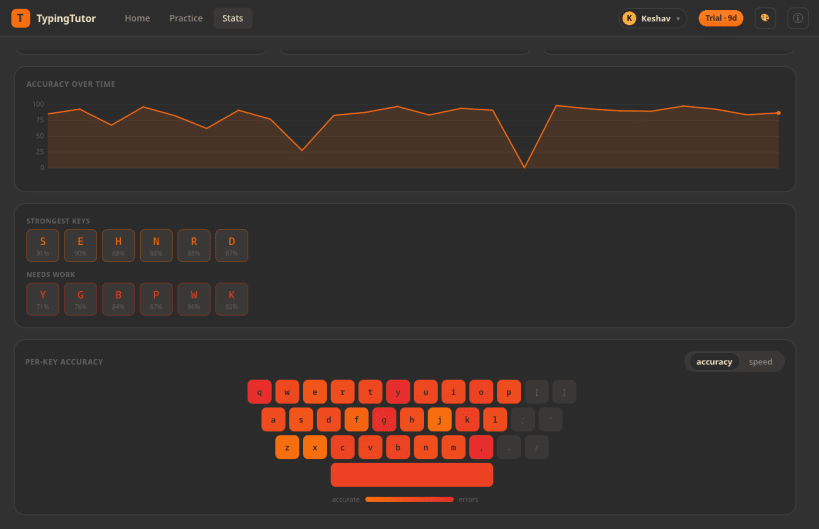819x529 pixels.
Task: Switch heatmap to accuracy mode
Action: pos(714,362)
